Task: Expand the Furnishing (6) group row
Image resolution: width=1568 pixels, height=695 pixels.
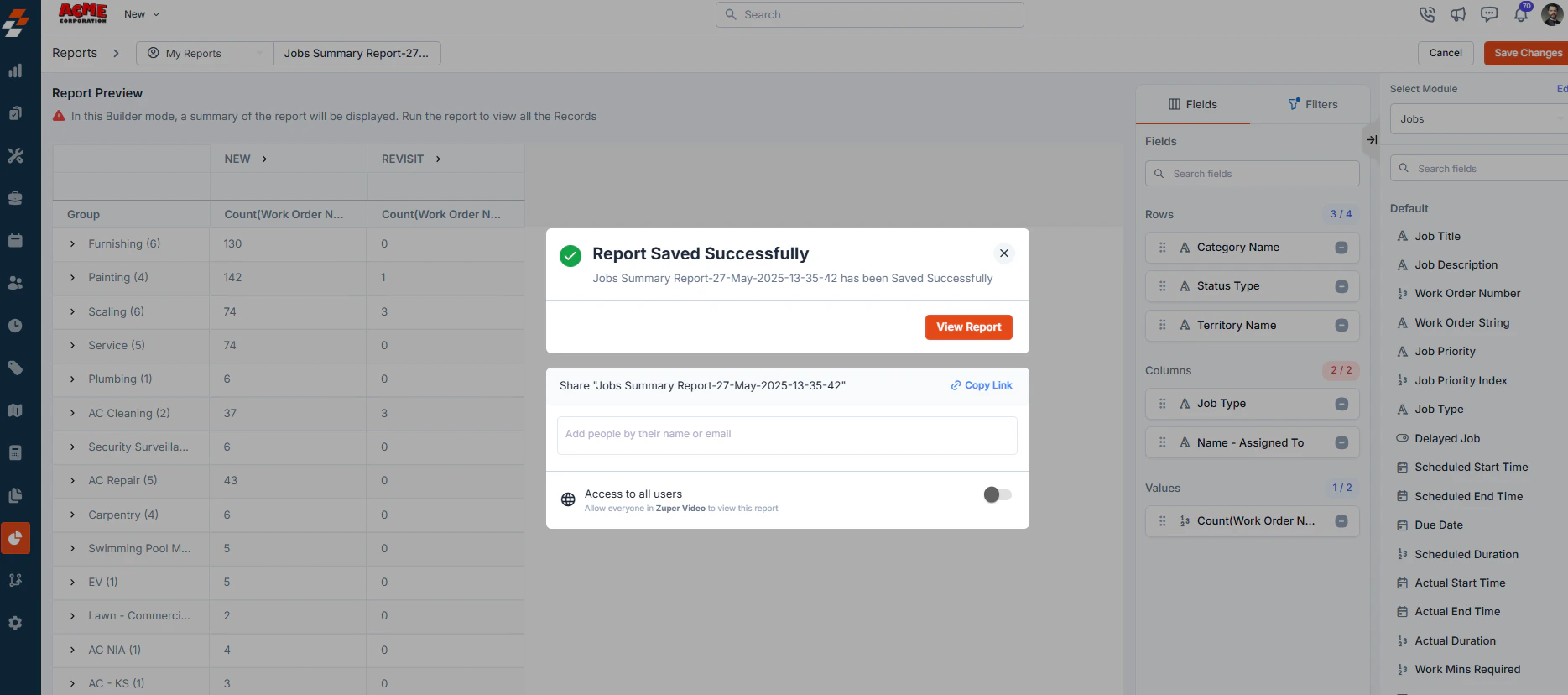Action: 72,244
